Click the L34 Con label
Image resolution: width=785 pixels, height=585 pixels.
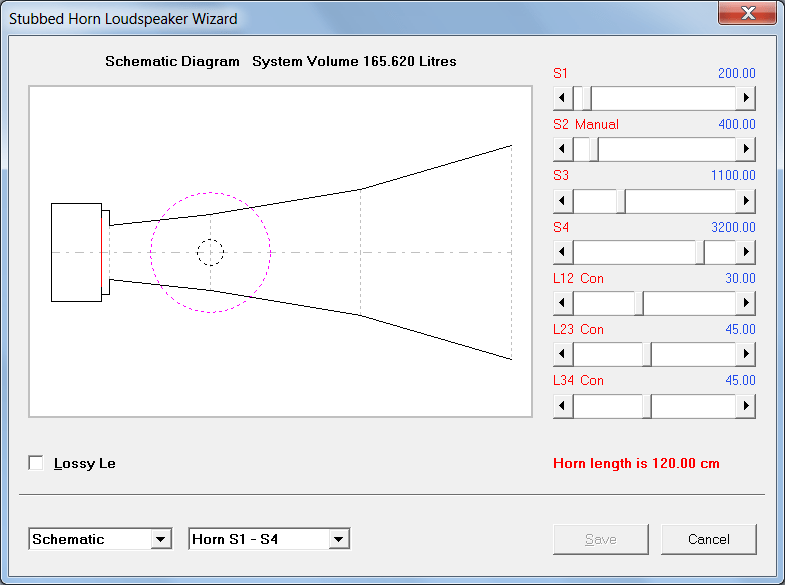coord(578,380)
